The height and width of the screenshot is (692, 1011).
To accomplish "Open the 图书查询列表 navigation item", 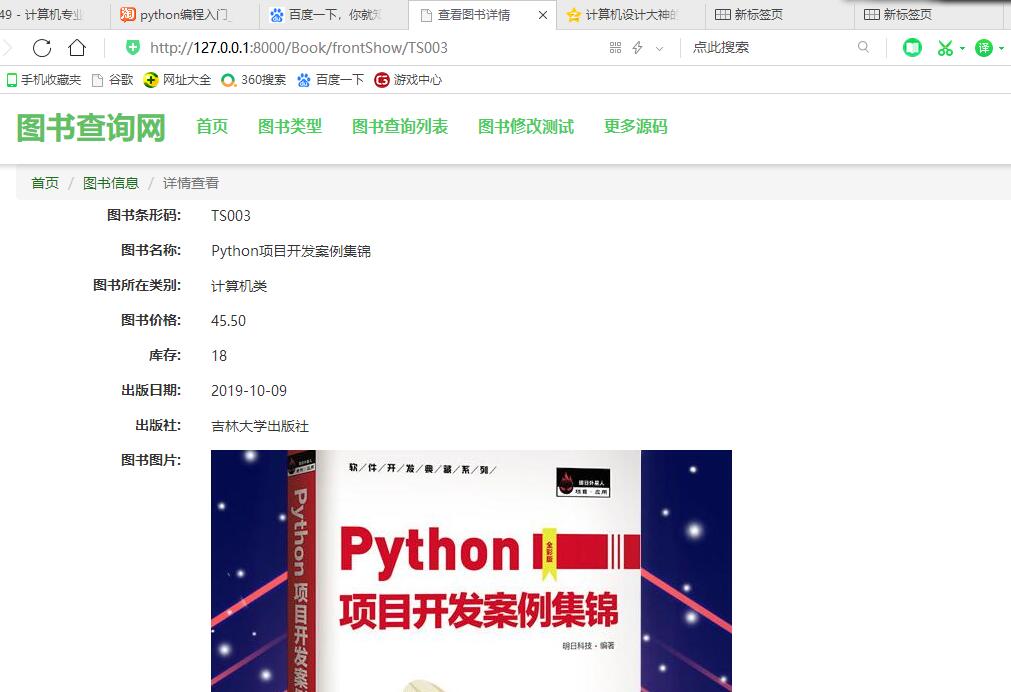I will (400, 126).
